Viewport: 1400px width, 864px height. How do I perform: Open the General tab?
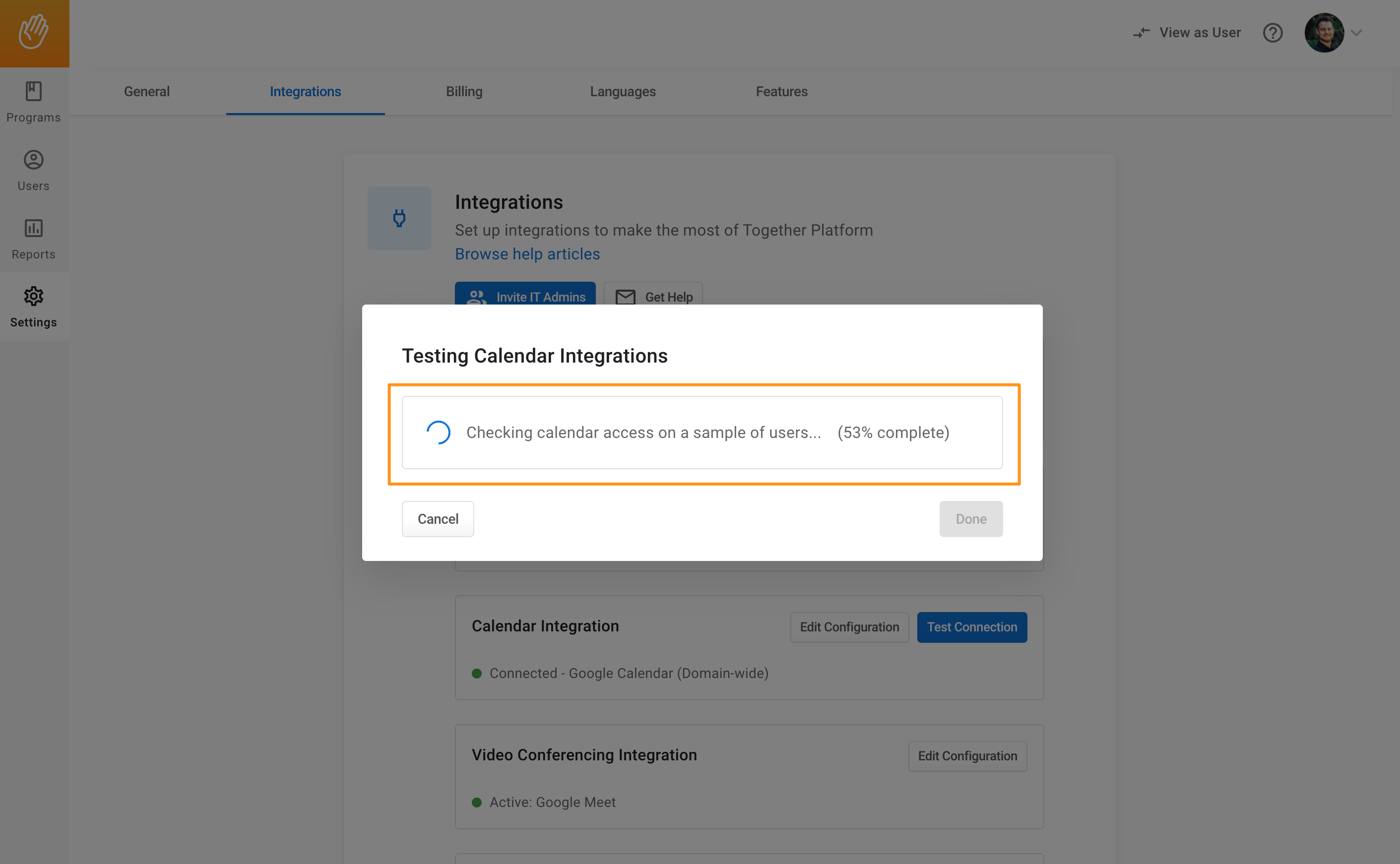coord(147,91)
